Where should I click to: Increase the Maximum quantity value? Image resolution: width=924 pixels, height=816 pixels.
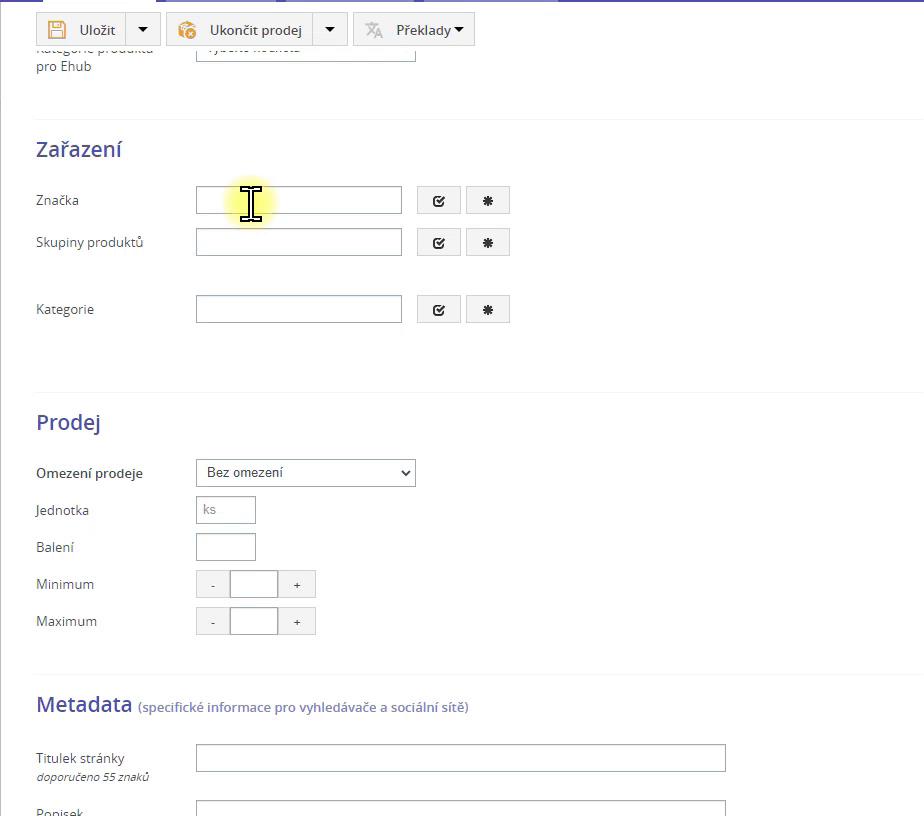coord(297,622)
